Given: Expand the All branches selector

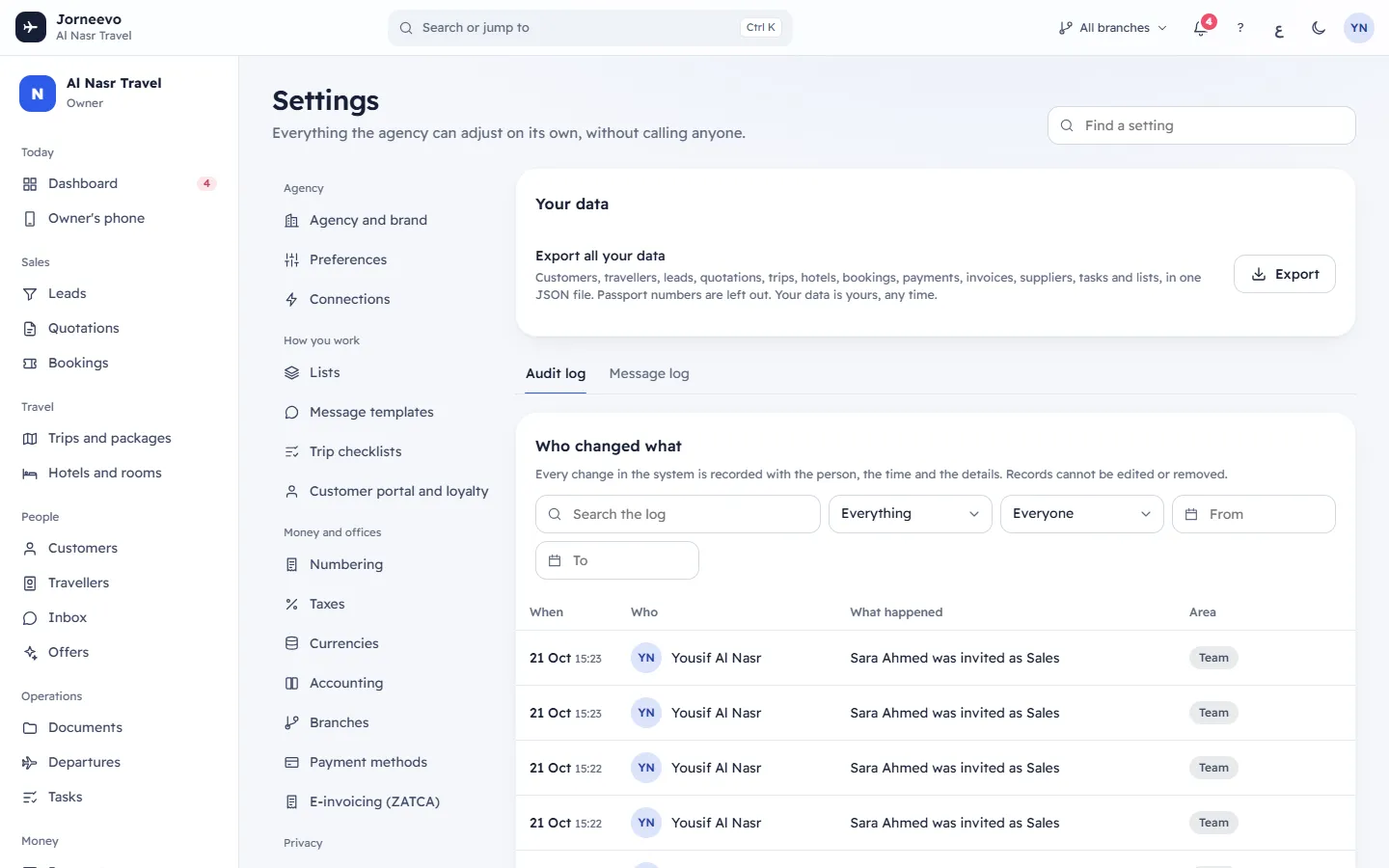Looking at the screenshot, I should coord(1112,28).
